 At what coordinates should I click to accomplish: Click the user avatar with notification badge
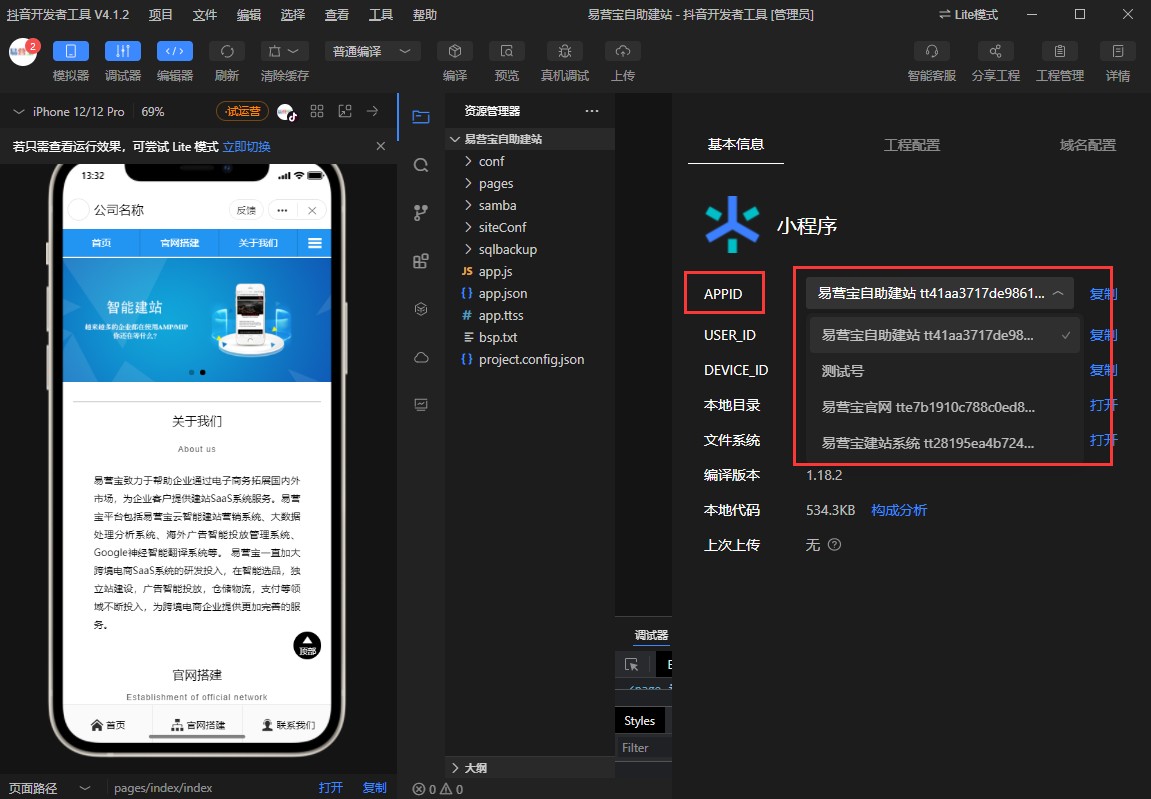point(23,52)
